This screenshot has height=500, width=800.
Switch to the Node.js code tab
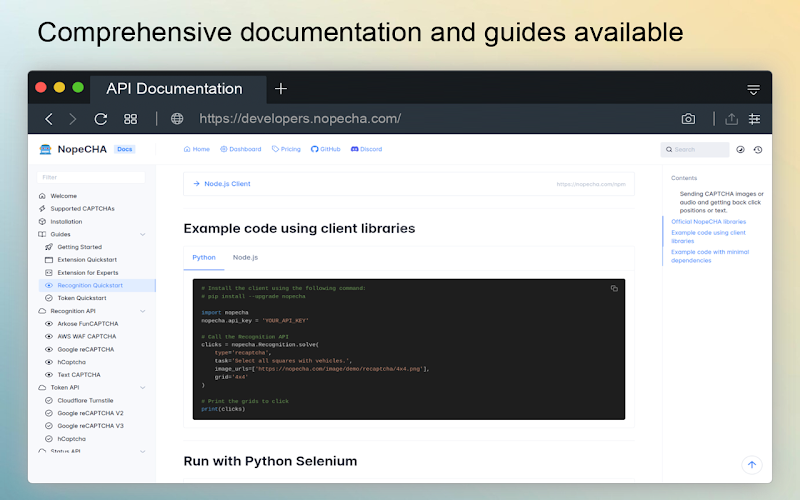pos(245,258)
